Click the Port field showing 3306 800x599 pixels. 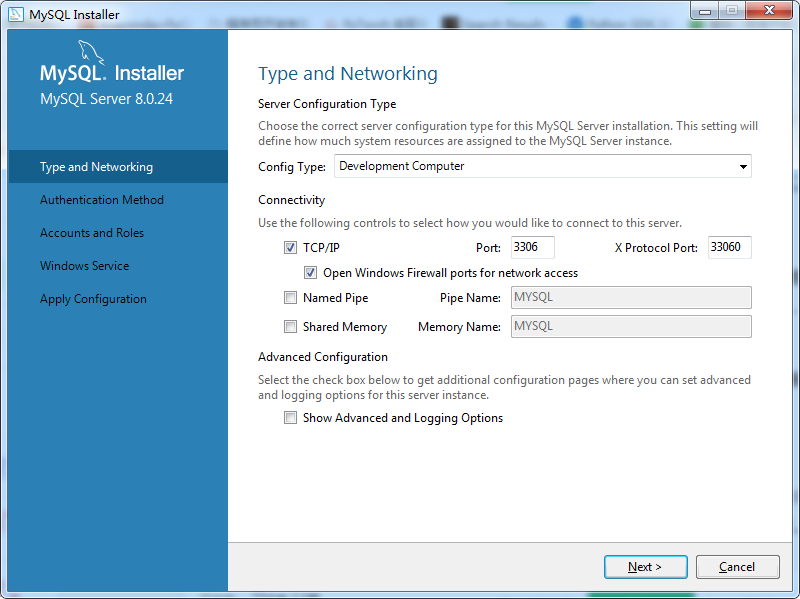[533, 247]
